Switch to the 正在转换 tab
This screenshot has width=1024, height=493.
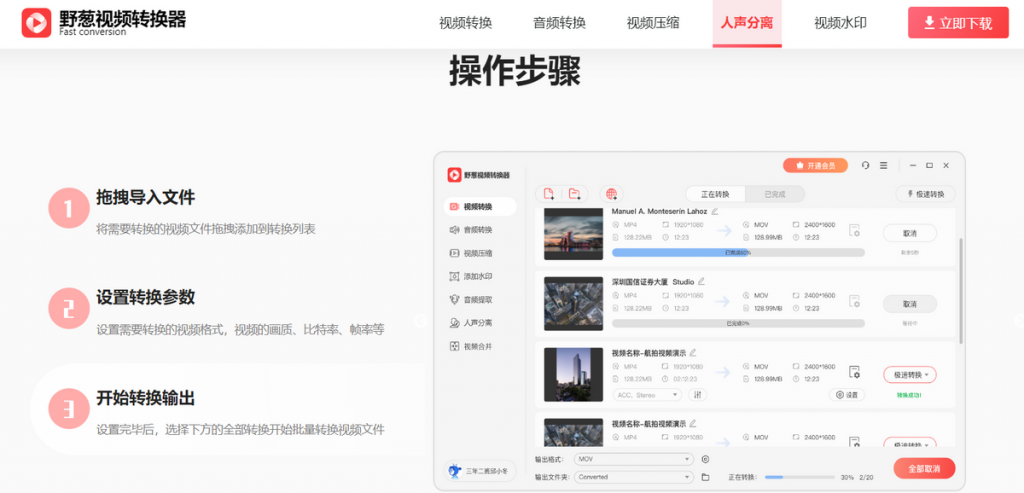[x=715, y=194]
